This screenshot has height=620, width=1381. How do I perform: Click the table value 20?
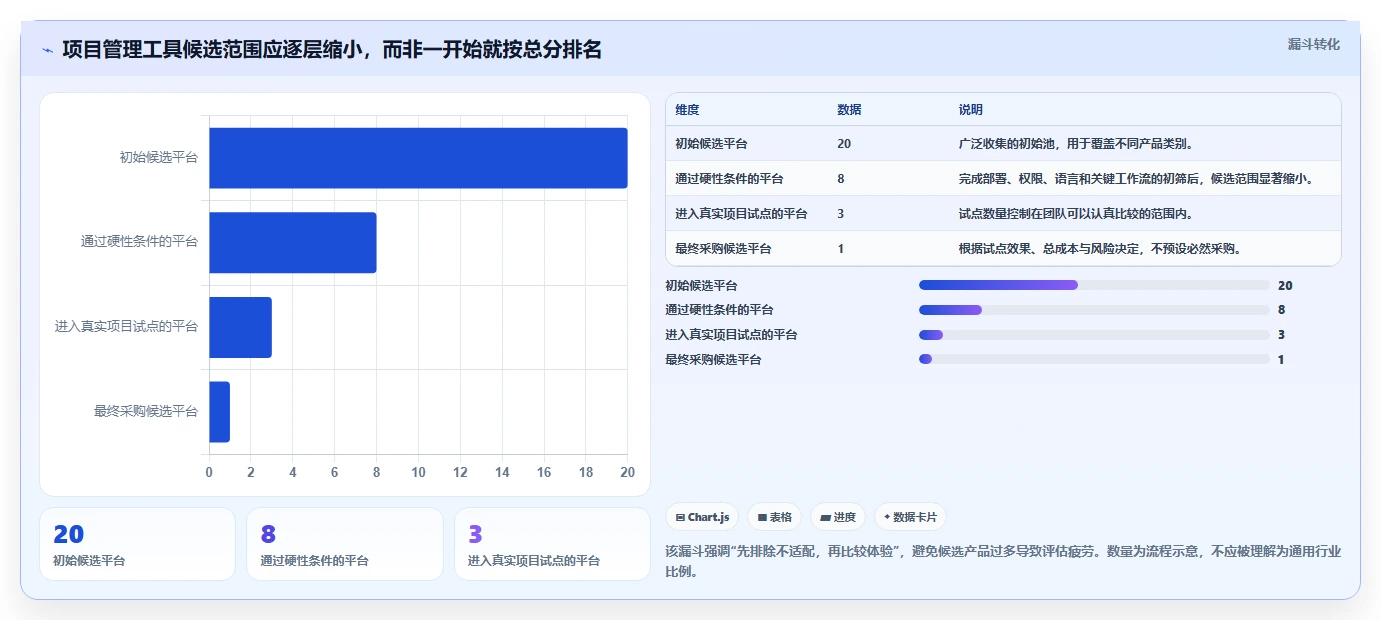pyautogui.click(x=844, y=144)
